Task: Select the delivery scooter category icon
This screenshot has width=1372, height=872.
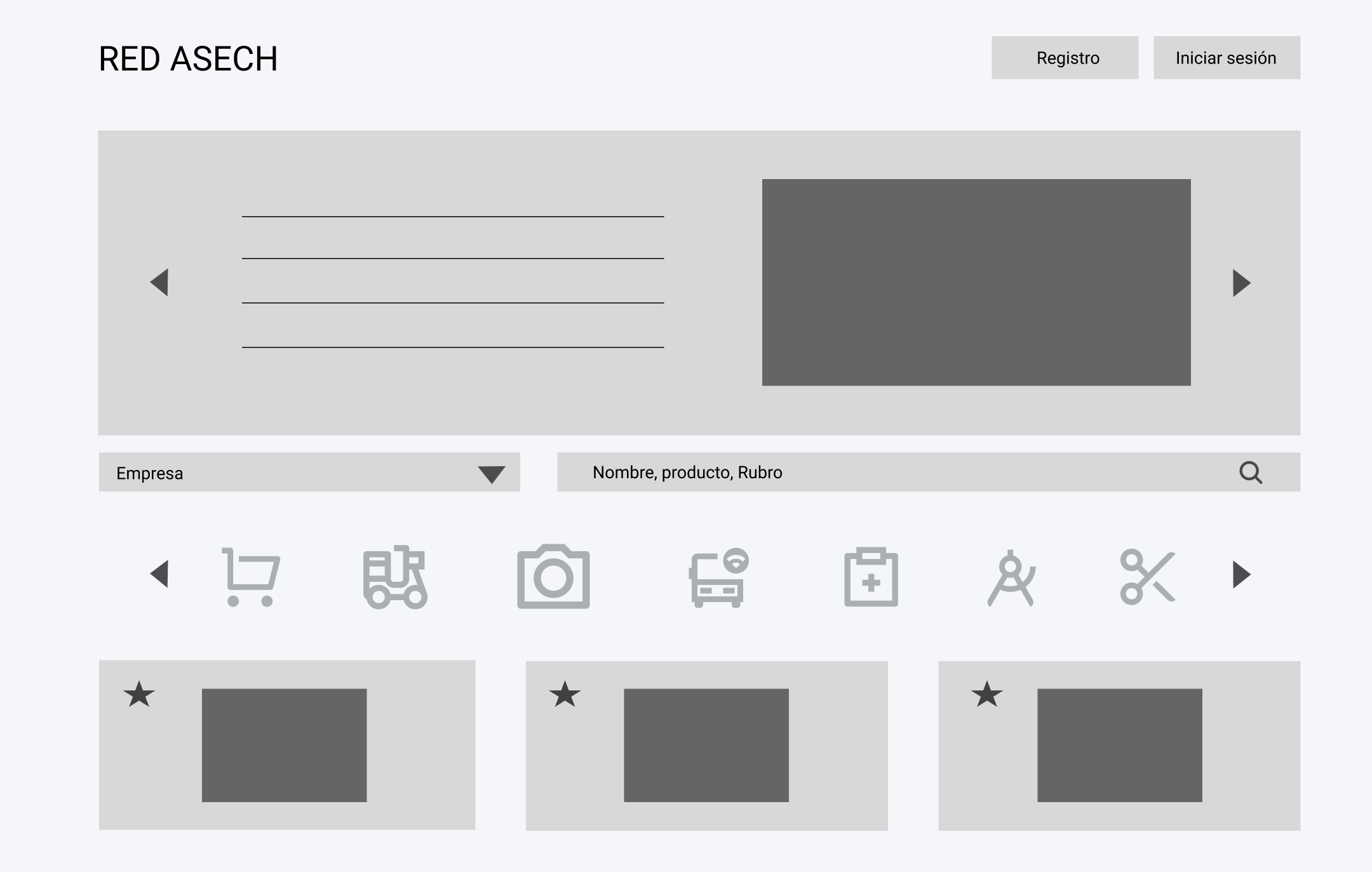Action: click(x=395, y=577)
